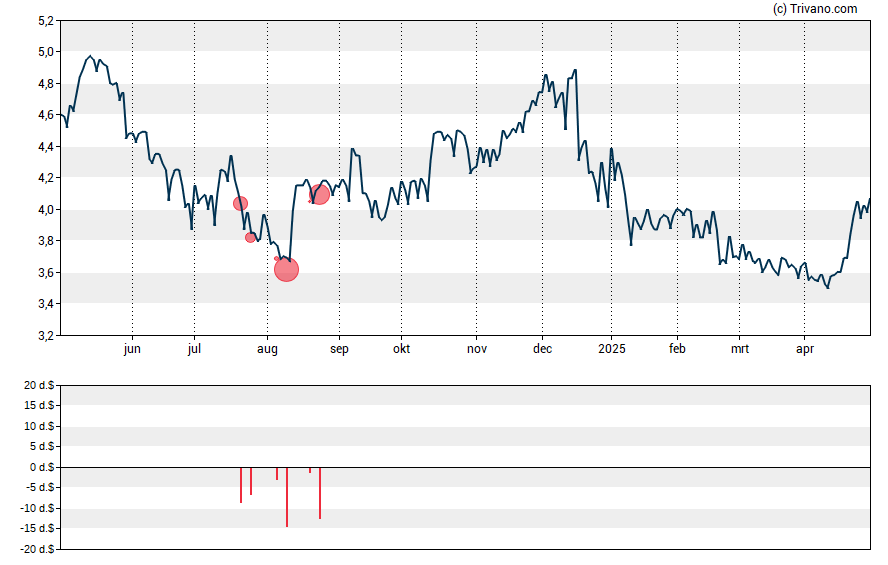
Task: Click the 'sep' month label
Action: 339,349
